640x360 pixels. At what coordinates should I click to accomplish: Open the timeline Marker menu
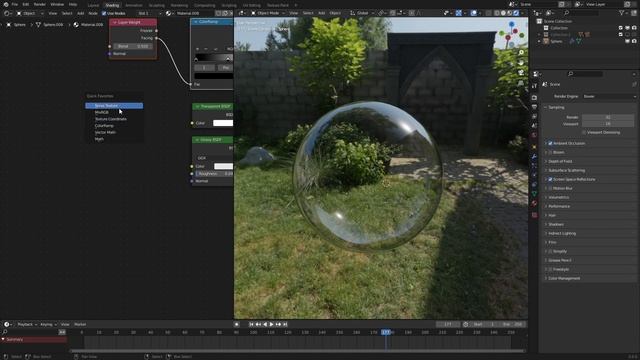click(x=80, y=324)
